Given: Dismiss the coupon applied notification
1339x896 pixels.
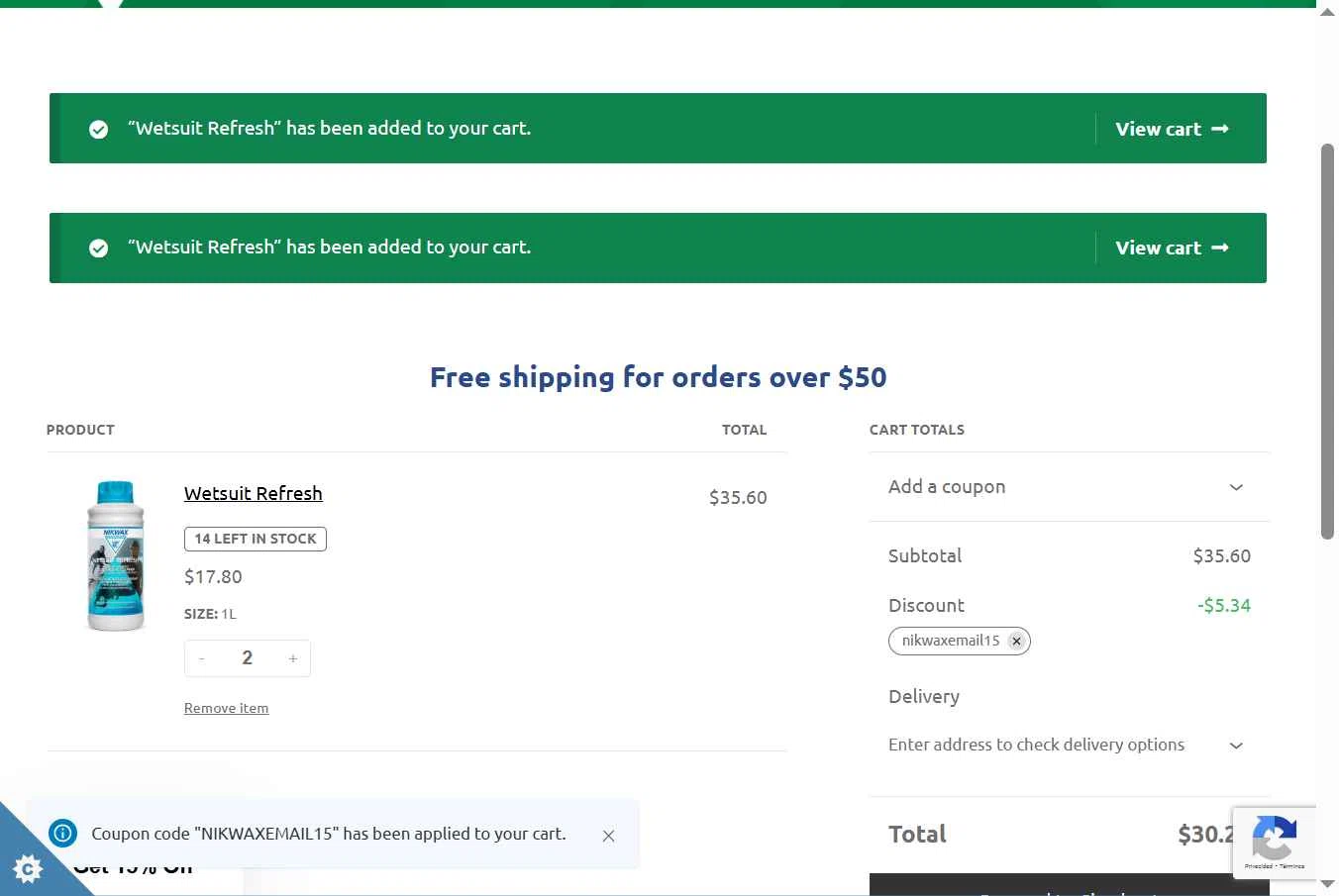Looking at the screenshot, I should (608, 836).
